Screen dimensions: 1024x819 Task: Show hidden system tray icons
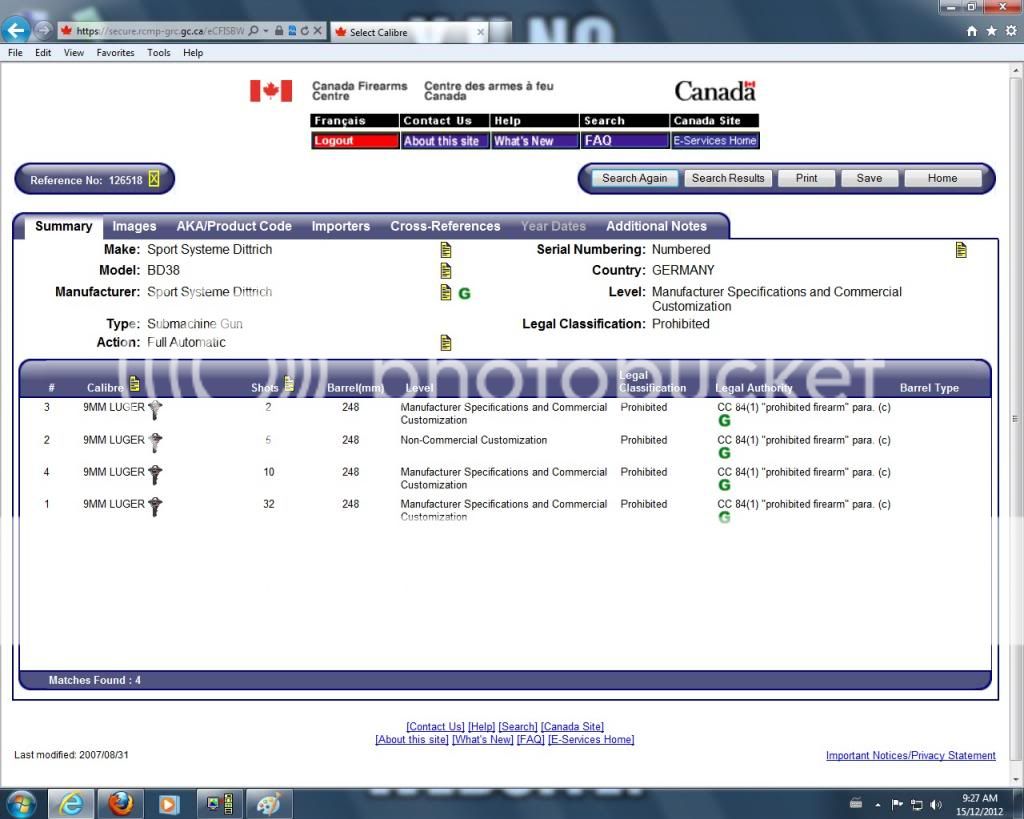878,804
